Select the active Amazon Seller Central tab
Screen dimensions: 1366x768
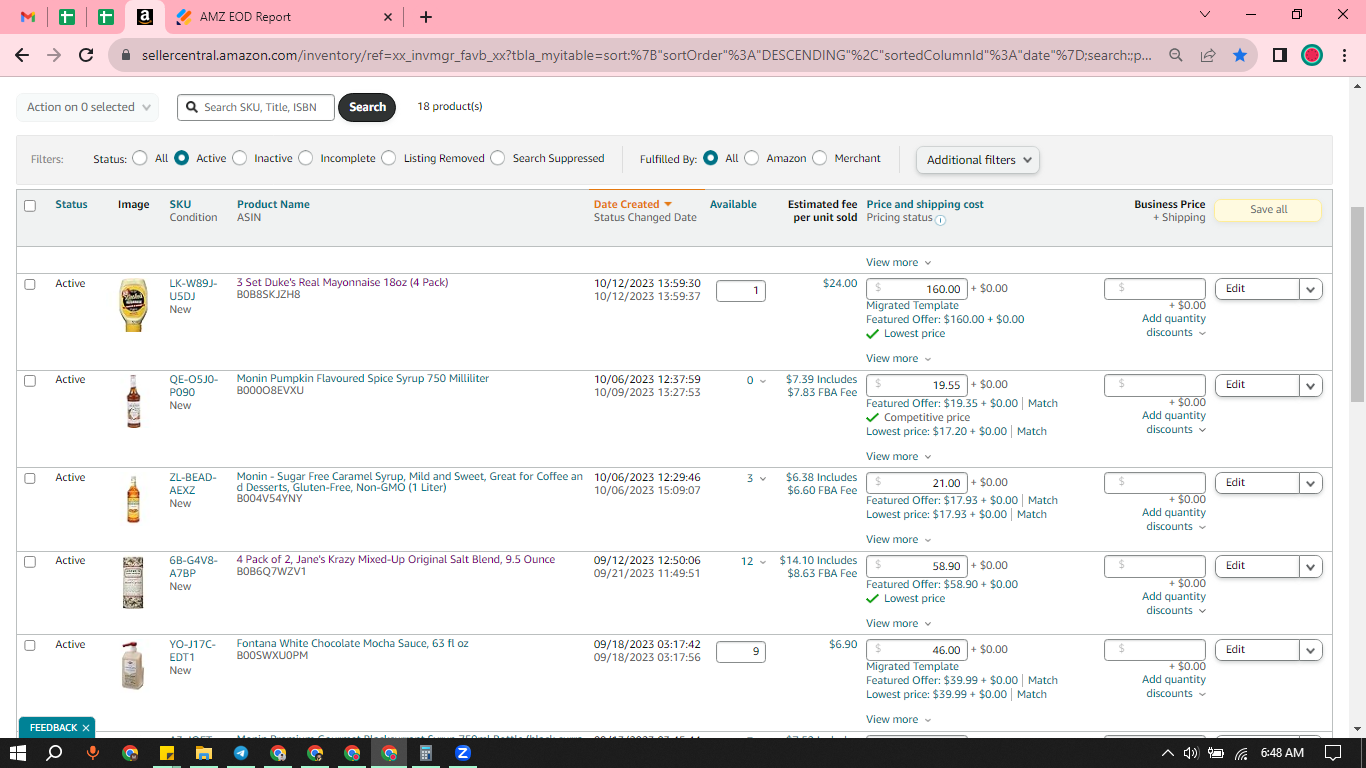coord(145,17)
